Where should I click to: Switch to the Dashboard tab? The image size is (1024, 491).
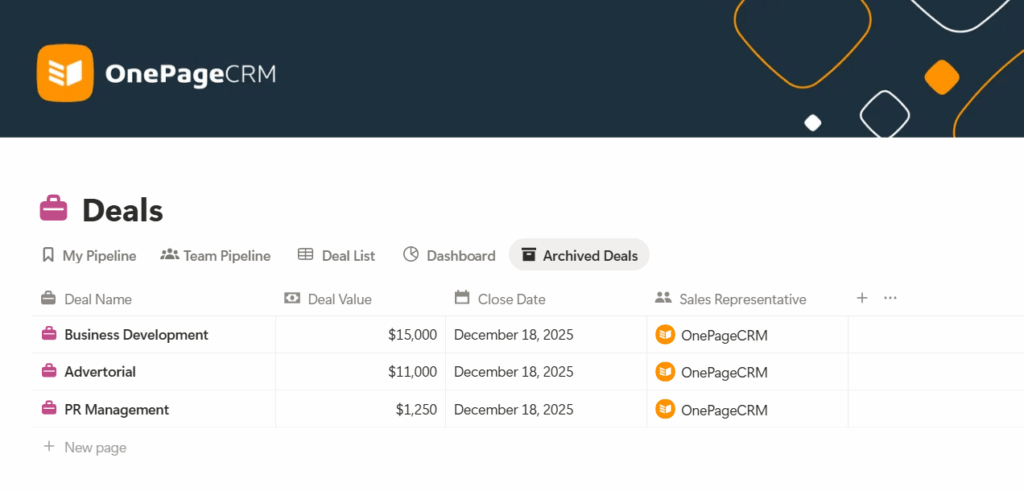coord(449,255)
